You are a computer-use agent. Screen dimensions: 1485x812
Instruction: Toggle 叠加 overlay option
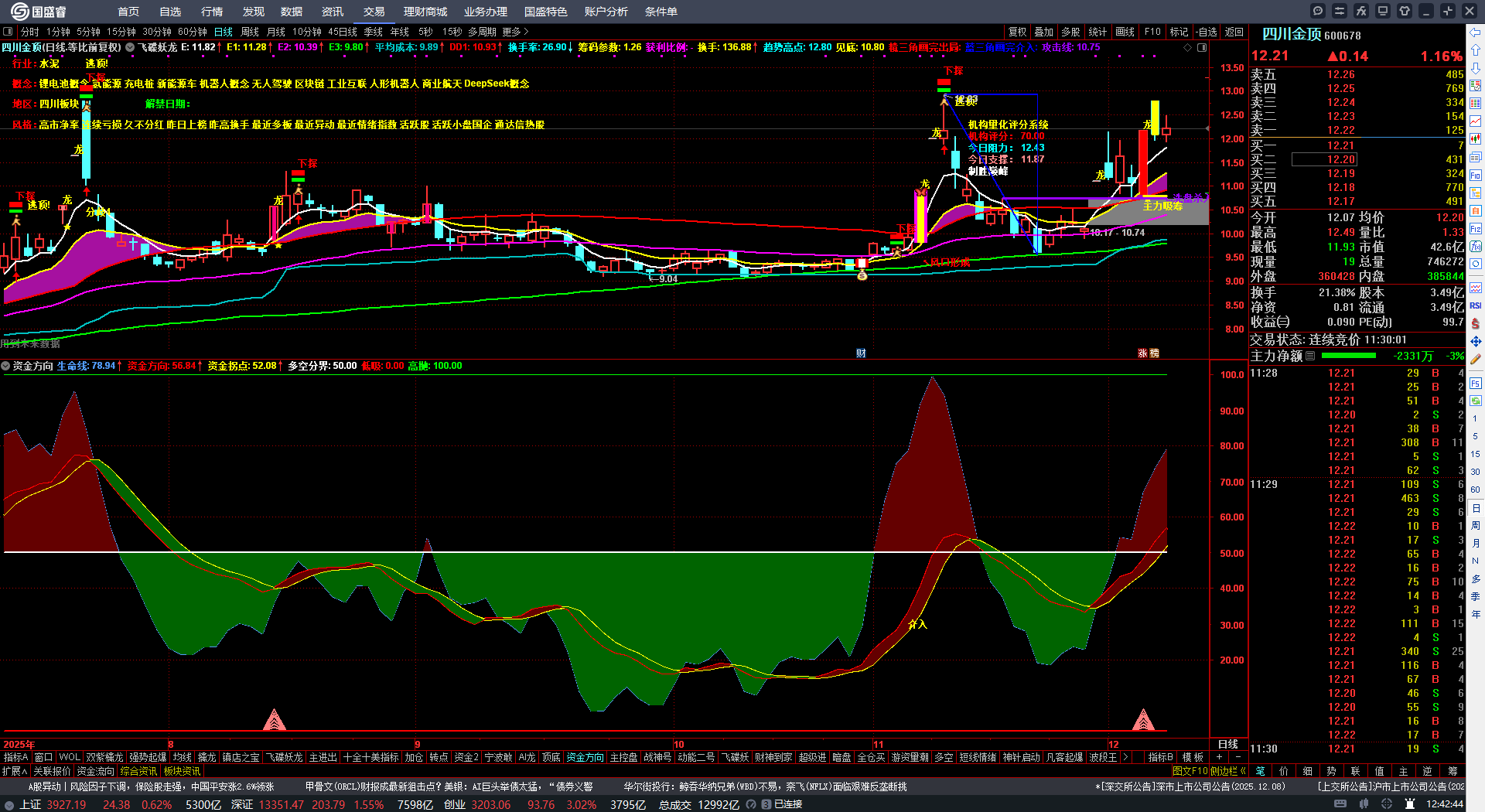[x=1044, y=32]
